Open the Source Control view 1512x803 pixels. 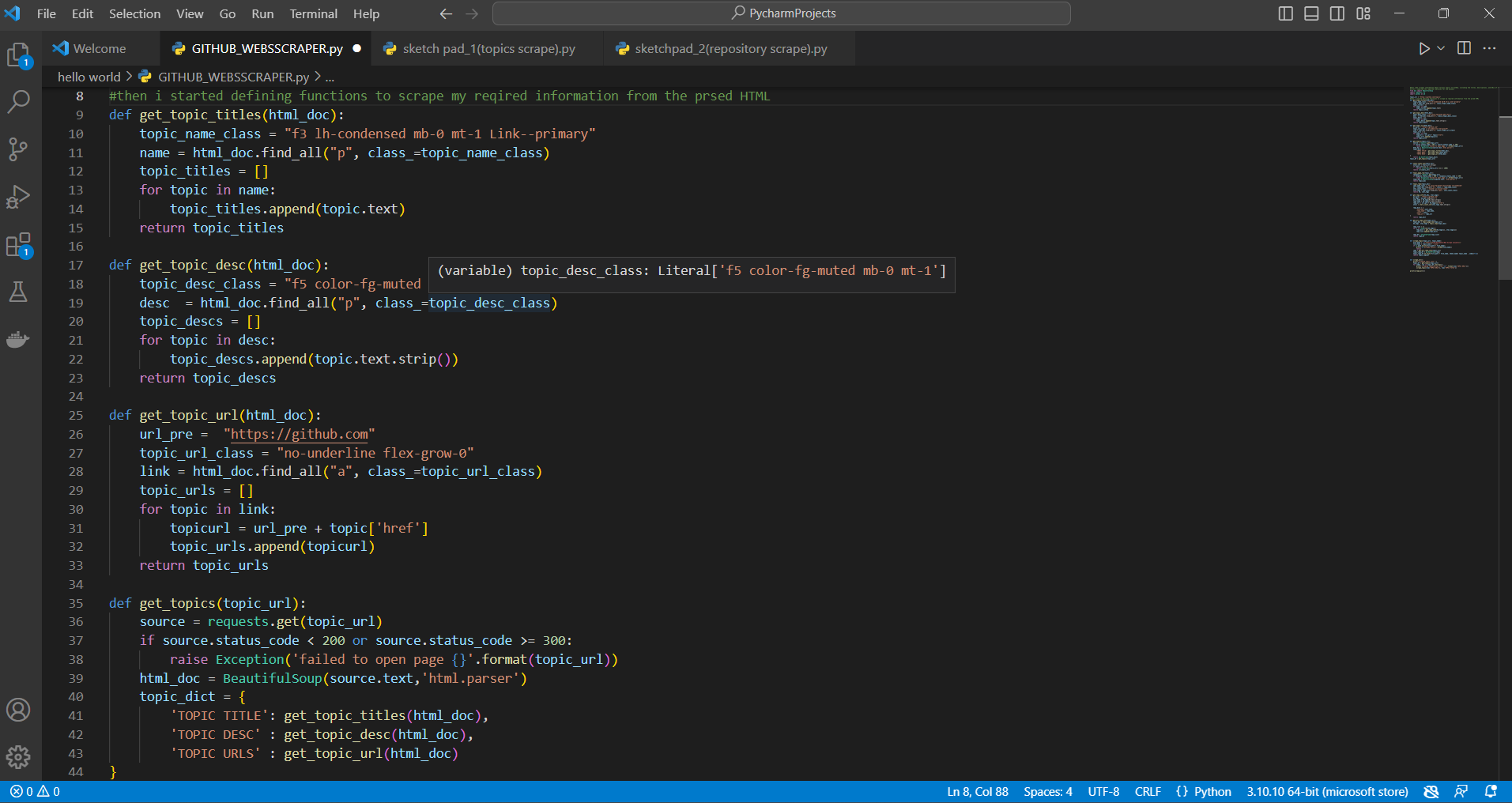[18, 149]
